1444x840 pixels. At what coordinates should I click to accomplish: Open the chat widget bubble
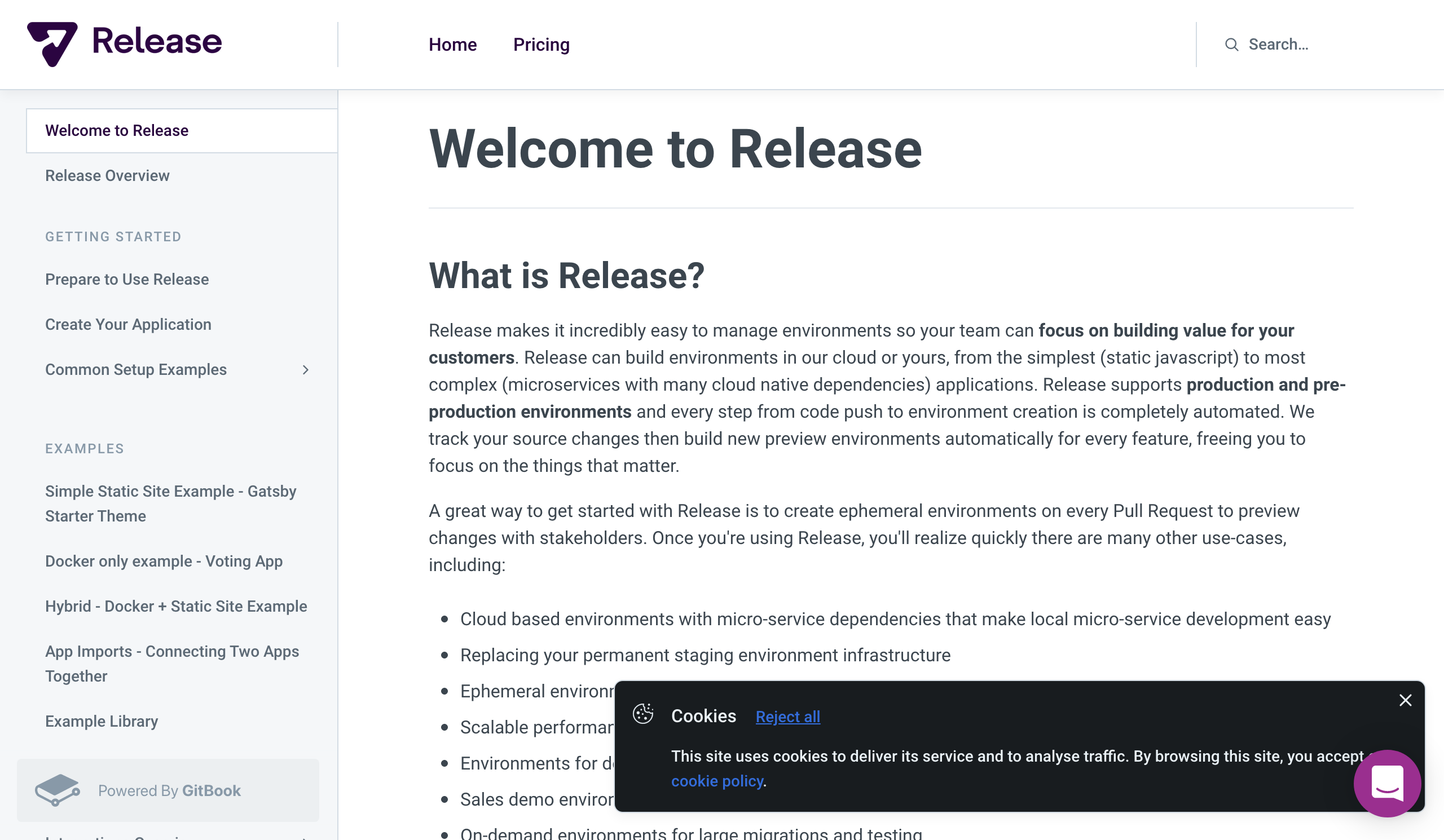click(1387, 783)
